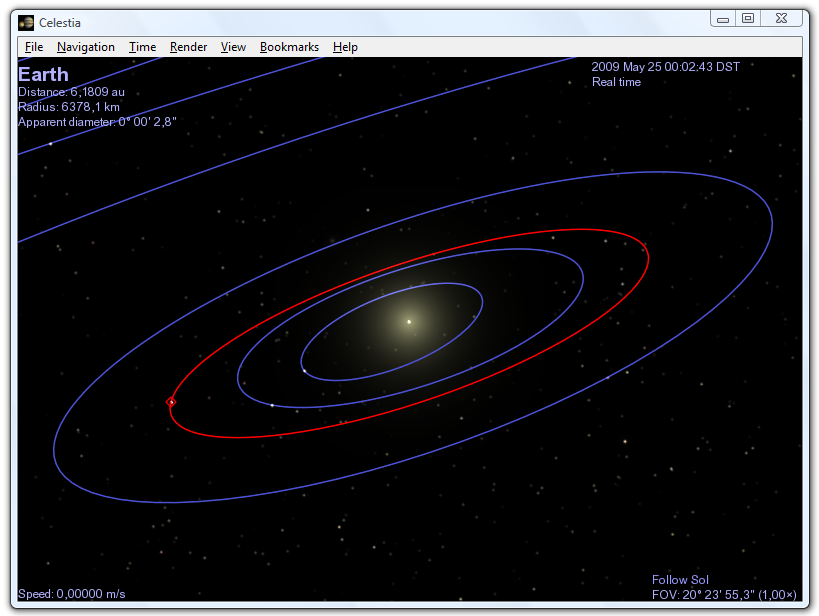819x616 pixels.
Task: Click the "Real time" label
Action: [x=616, y=82]
